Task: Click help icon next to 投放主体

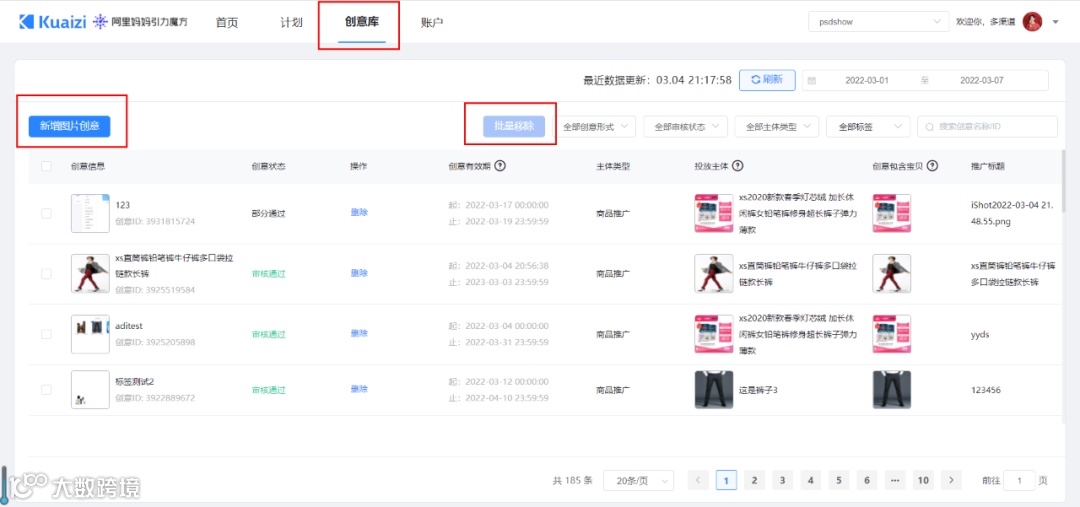Action: (x=738, y=166)
